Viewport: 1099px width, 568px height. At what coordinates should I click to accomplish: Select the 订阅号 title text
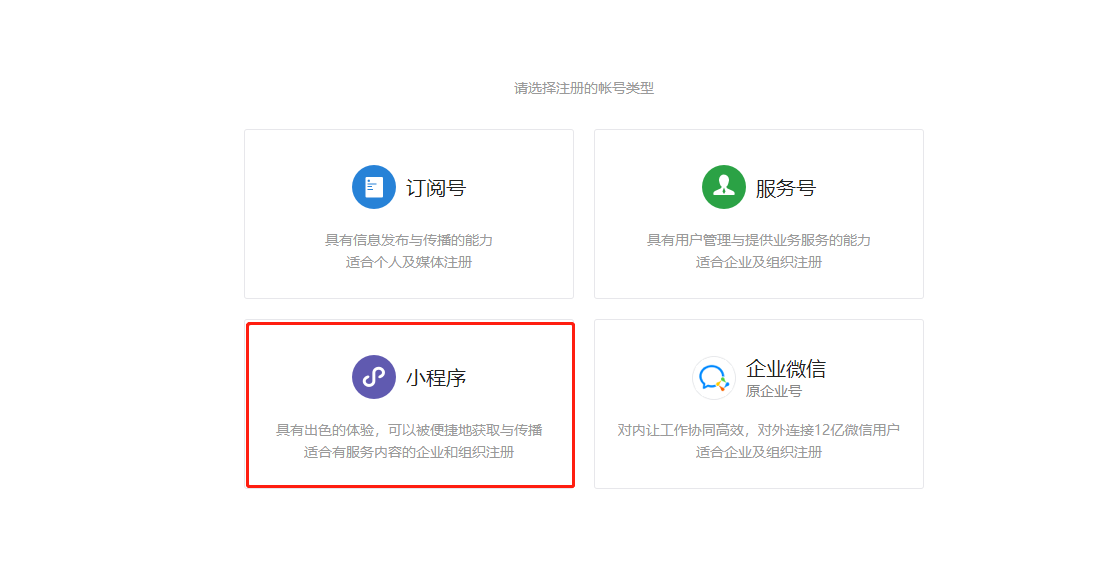click(x=436, y=188)
